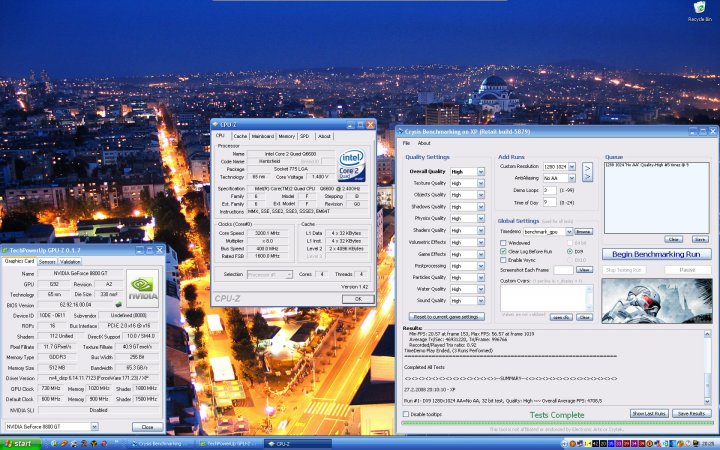
Task: Tick the Disable tooltips checkbox
Action: tap(406, 414)
